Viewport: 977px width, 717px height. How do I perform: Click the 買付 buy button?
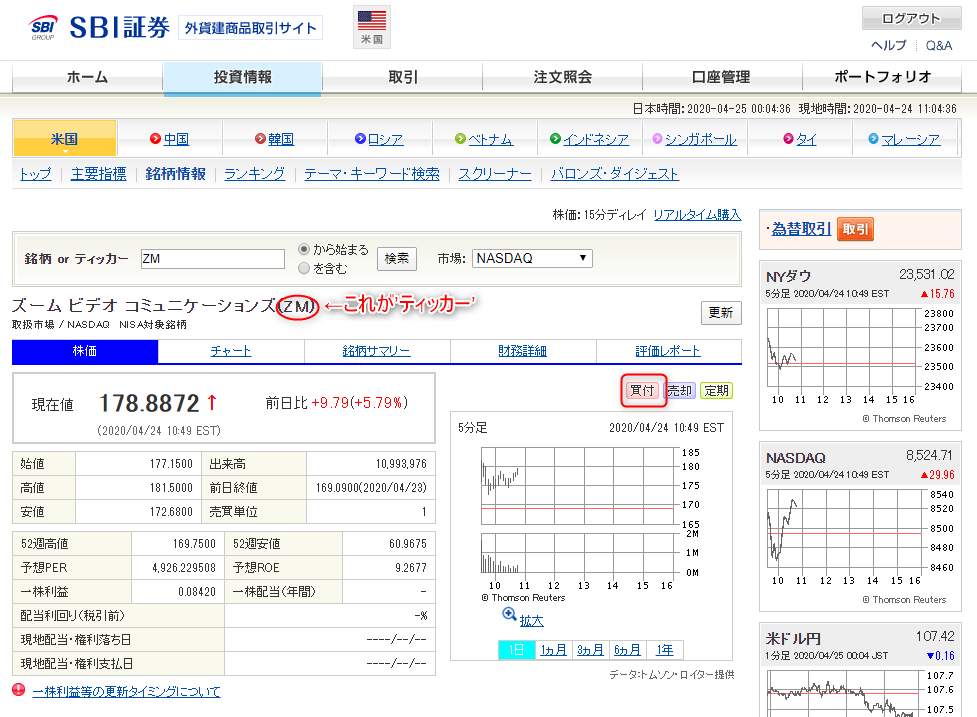coord(642,391)
